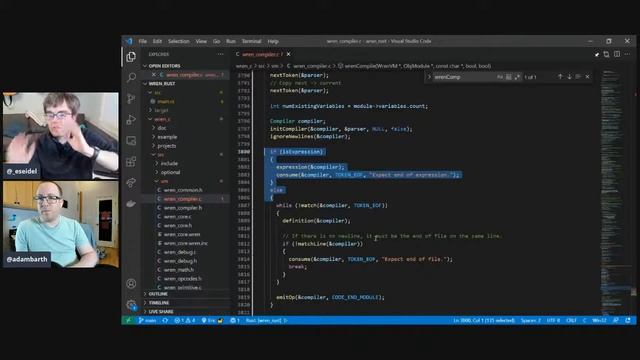Open editor more actions ellipsis menu

pyautogui.click(x=627, y=54)
